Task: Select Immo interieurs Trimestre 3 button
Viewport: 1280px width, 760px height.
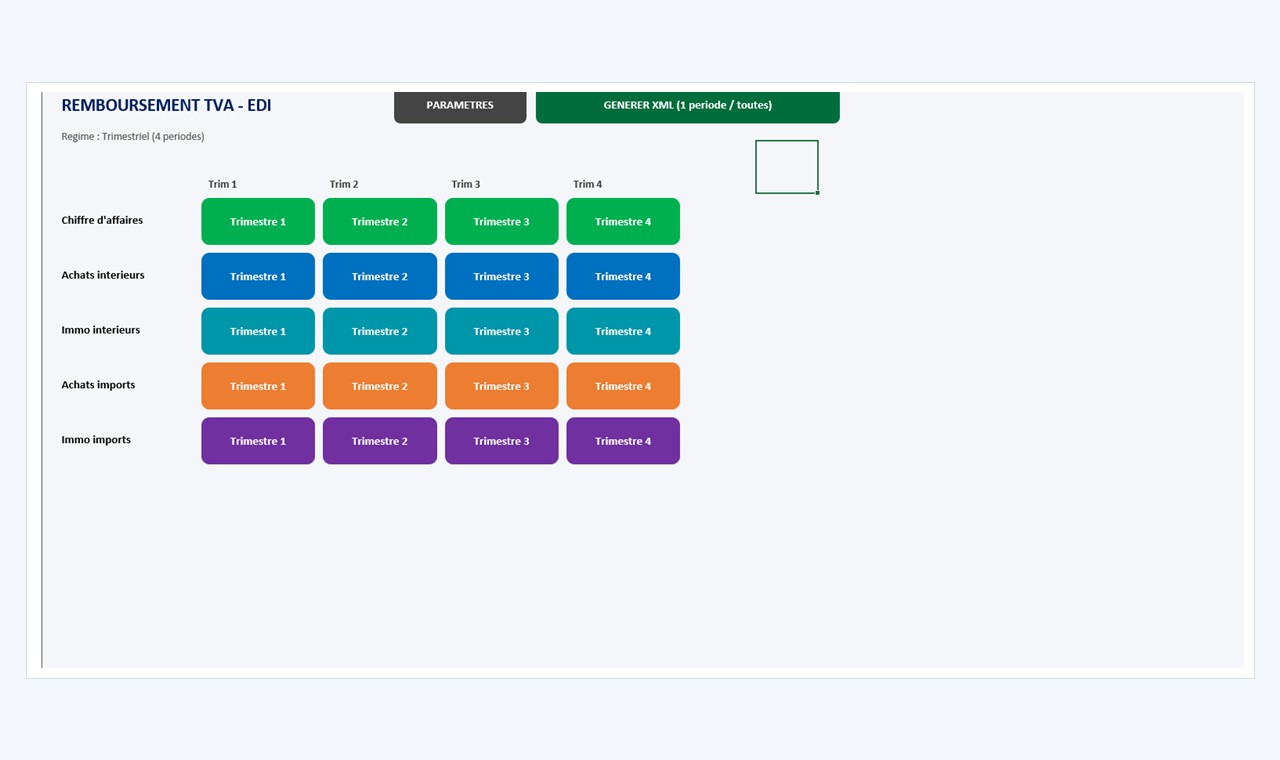Action: [x=502, y=331]
